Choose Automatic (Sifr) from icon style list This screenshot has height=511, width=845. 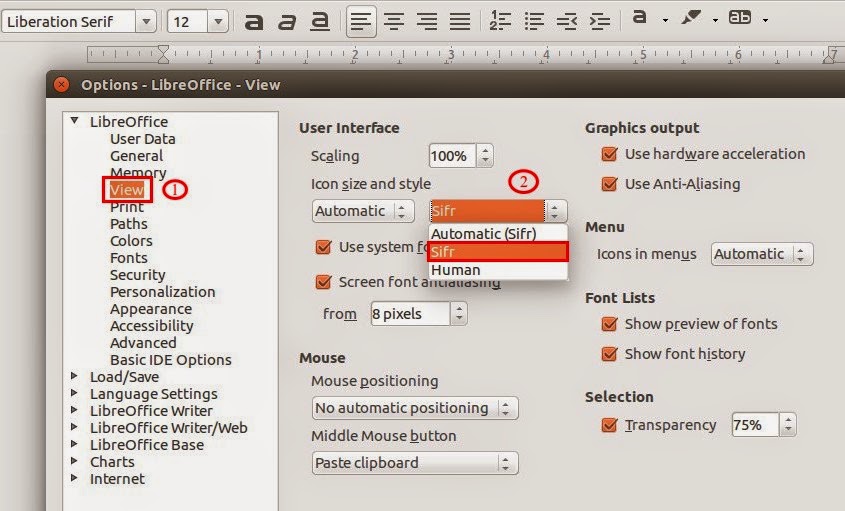tap(498, 233)
